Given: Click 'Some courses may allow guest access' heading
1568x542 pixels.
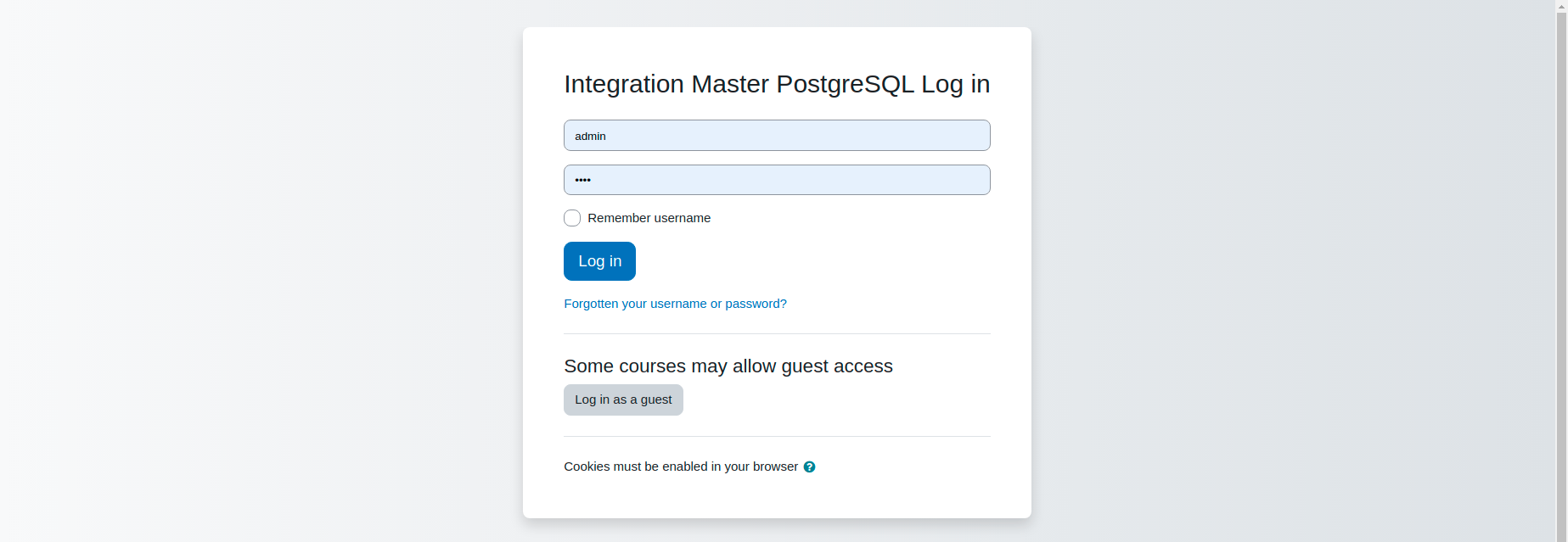Looking at the screenshot, I should pyautogui.click(x=728, y=366).
